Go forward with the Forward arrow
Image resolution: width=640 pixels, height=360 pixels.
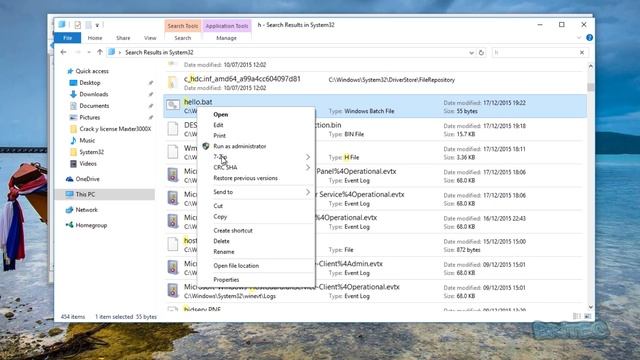(x=78, y=52)
